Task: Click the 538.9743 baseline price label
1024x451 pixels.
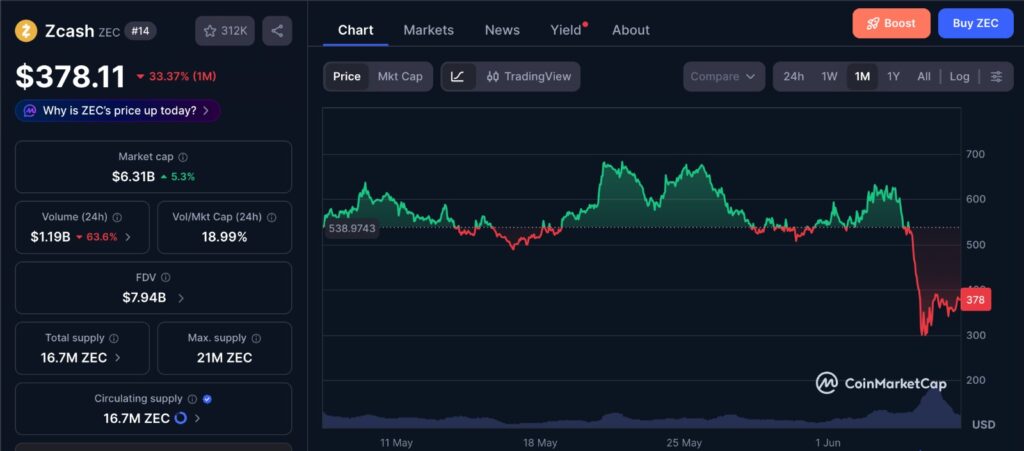Action: tap(351, 228)
